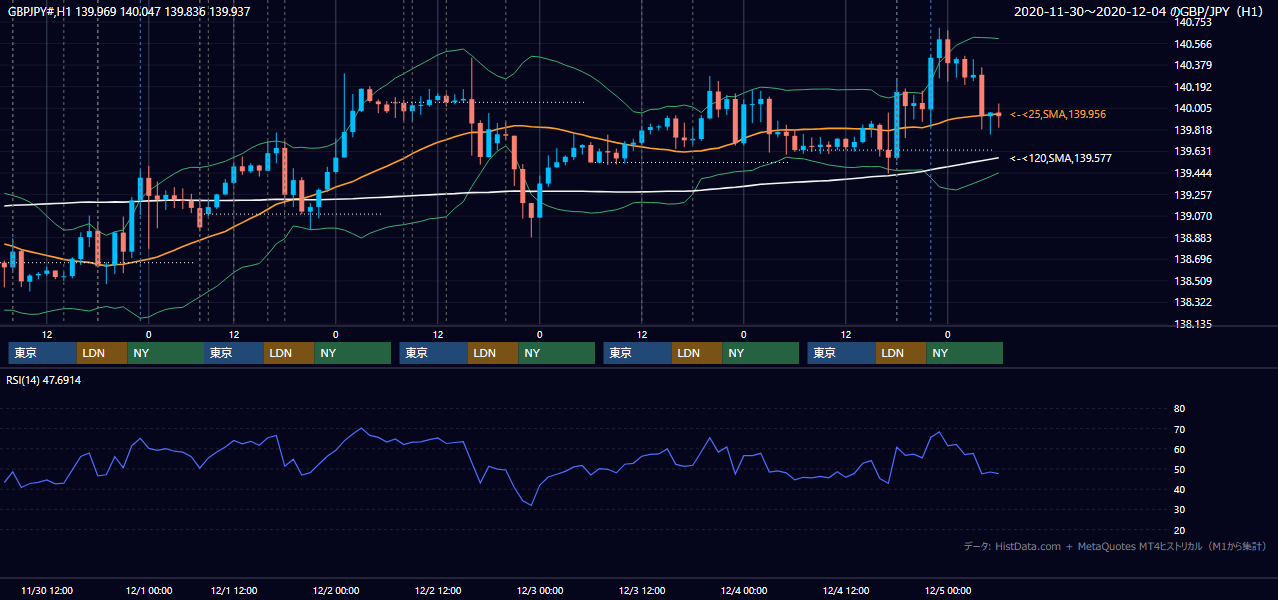Pick the 138.883 price scale label
The image size is (1278, 600).
pyautogui.click(x=1194, y=238)
